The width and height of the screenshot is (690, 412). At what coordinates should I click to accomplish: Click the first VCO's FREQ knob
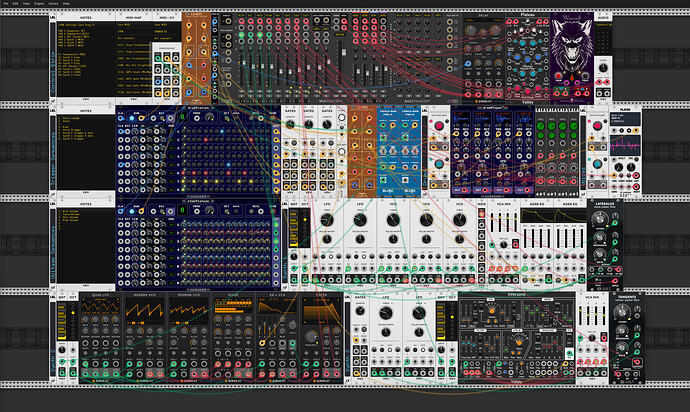(x=393, y=220)
